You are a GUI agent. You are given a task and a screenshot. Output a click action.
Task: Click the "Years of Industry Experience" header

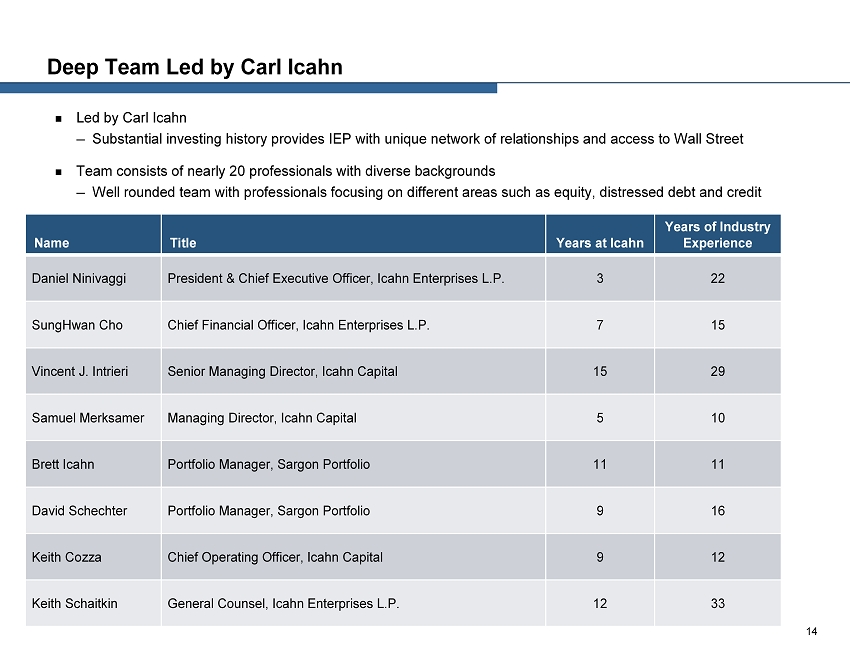point(717,234)
